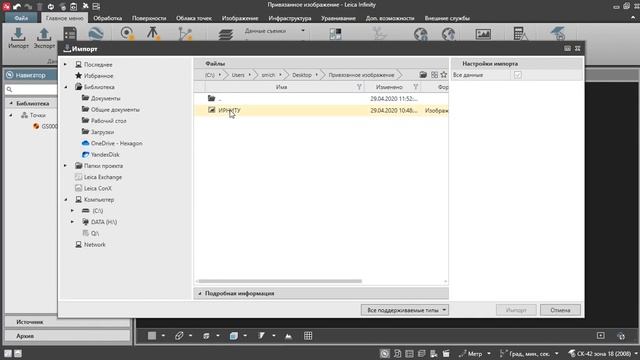This screenshot has height=360, width=640.
Task: Sort the file list by the Имя column header
Action: (x=281, y=87)
